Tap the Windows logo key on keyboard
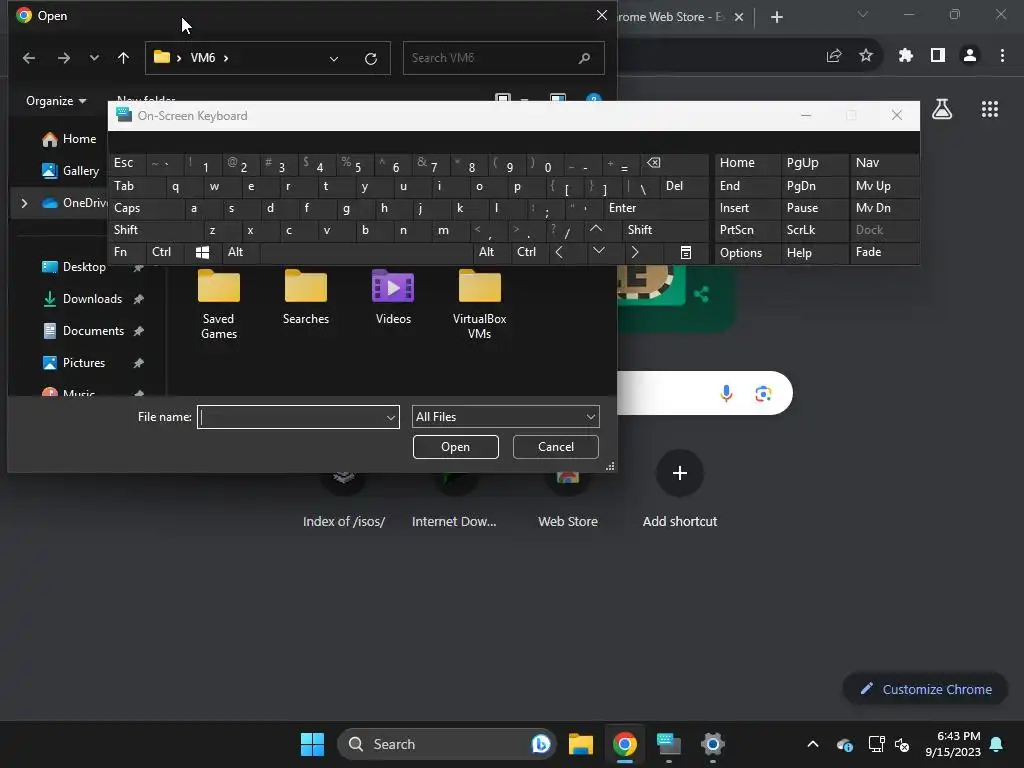This screenshot has height=768, width=1024. 202,253
